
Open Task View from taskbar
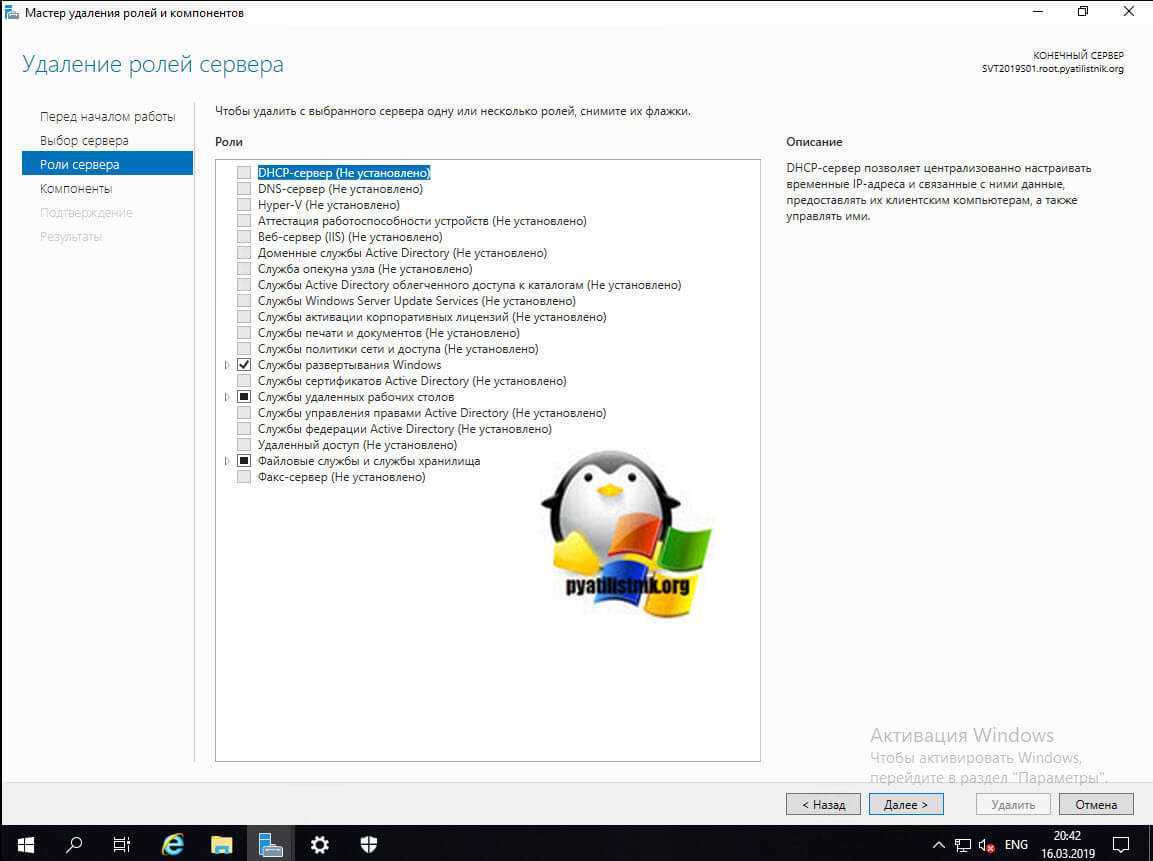[x=122, y=844]
